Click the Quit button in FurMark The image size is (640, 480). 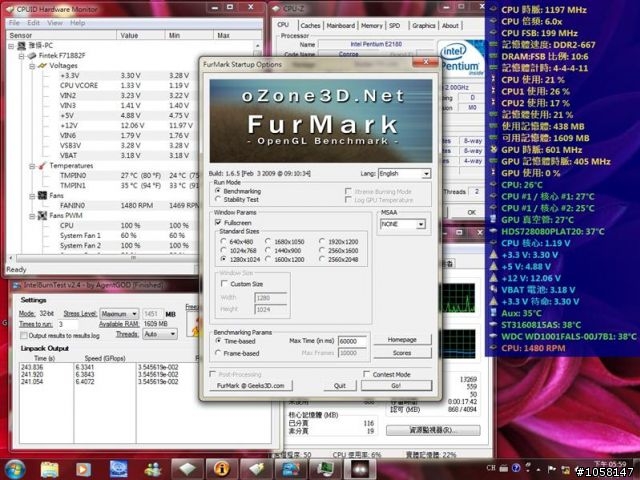[x=340, y=385]
